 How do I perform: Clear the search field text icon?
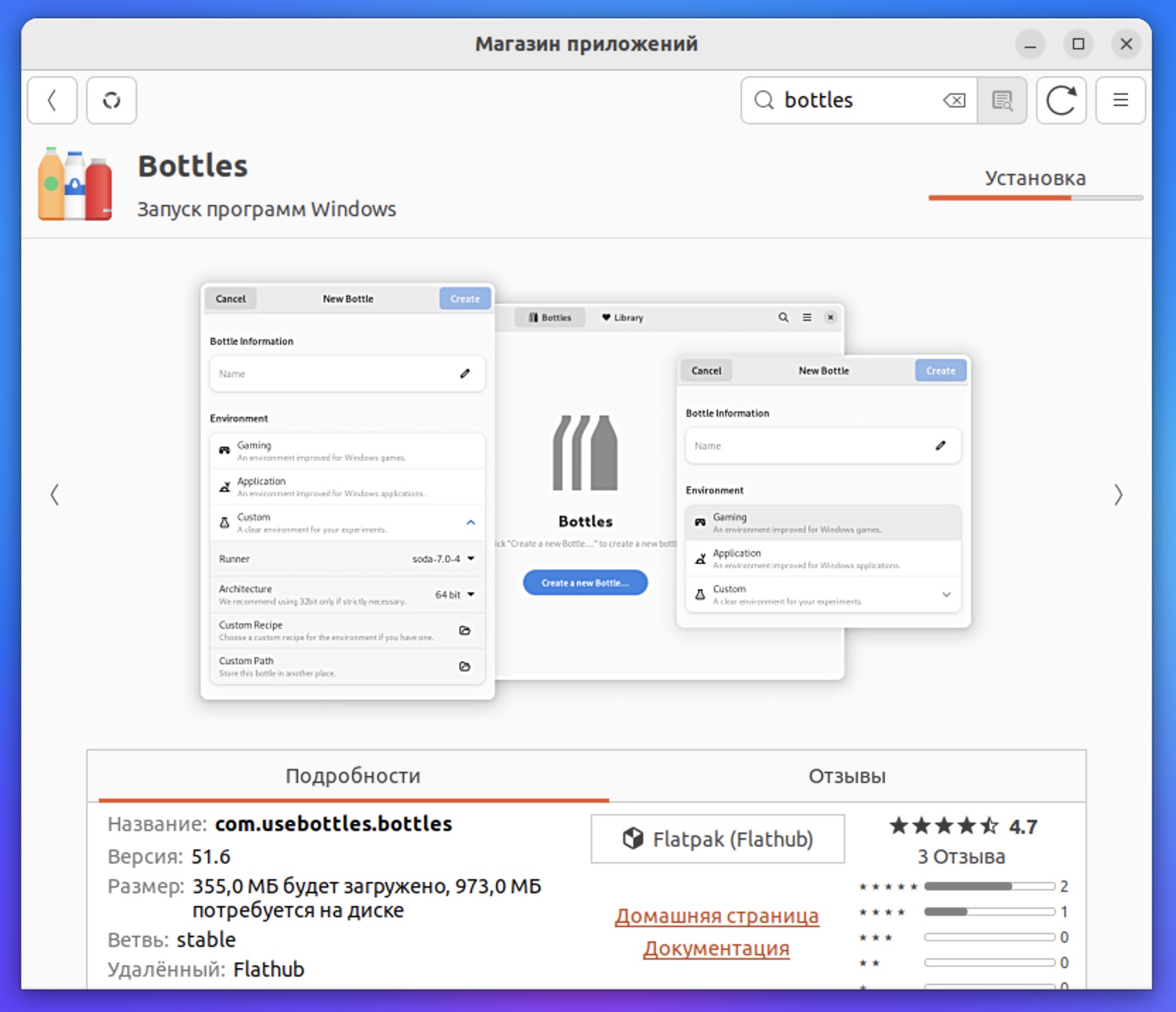(x=954, y=100)
